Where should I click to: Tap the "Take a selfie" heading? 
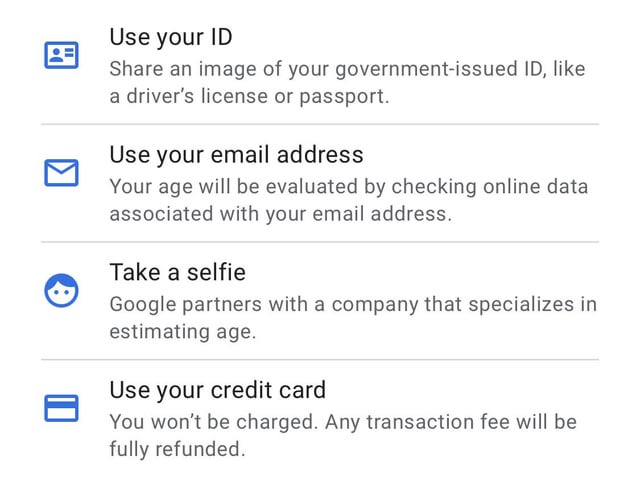(177, 272)
